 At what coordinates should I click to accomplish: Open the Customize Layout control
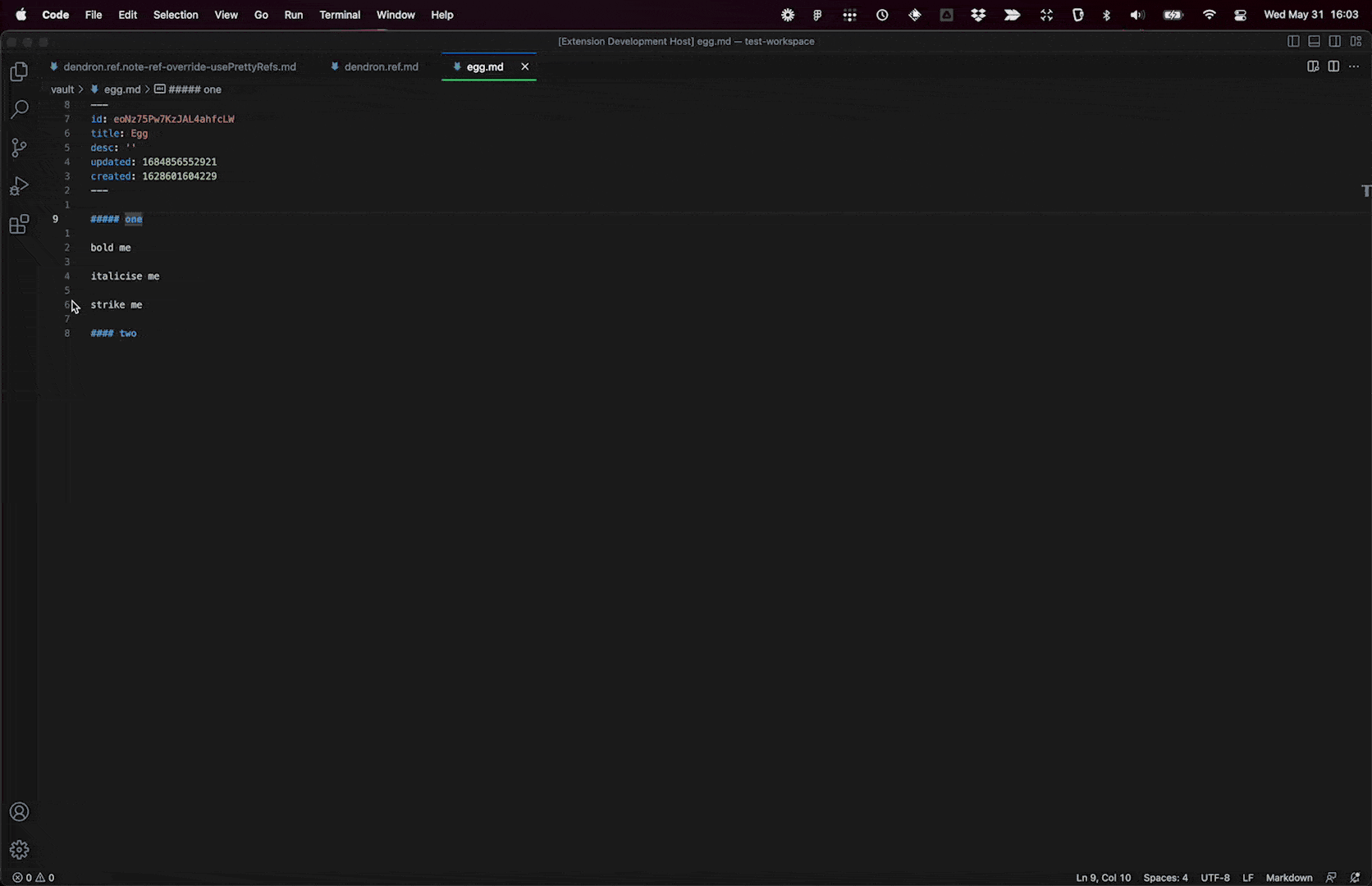(x=1357, y=41)
